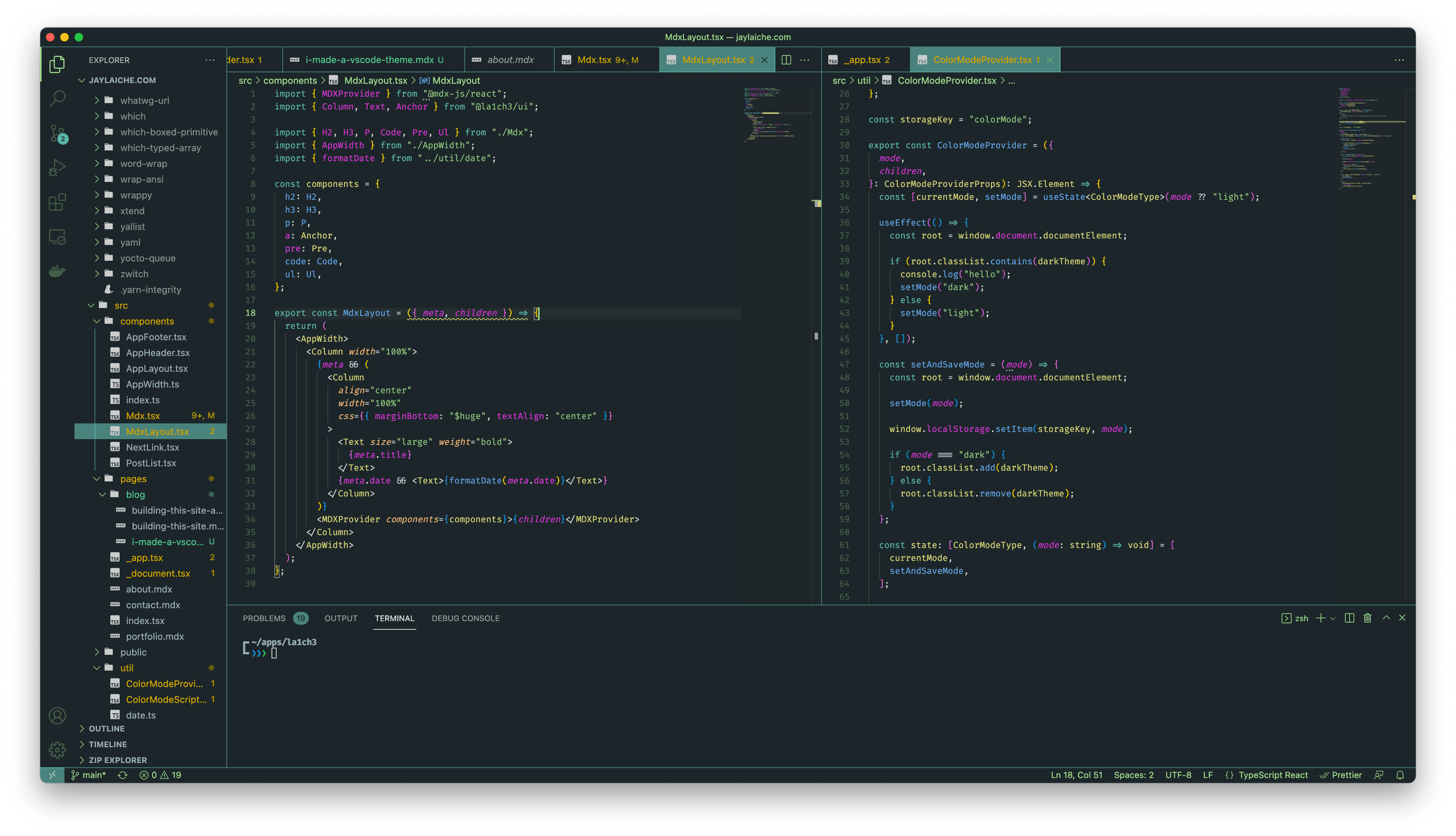Open the Extensions view icon
This screenshot has width=1456, height=836.
pyautogui.click(x=57, y=202)
